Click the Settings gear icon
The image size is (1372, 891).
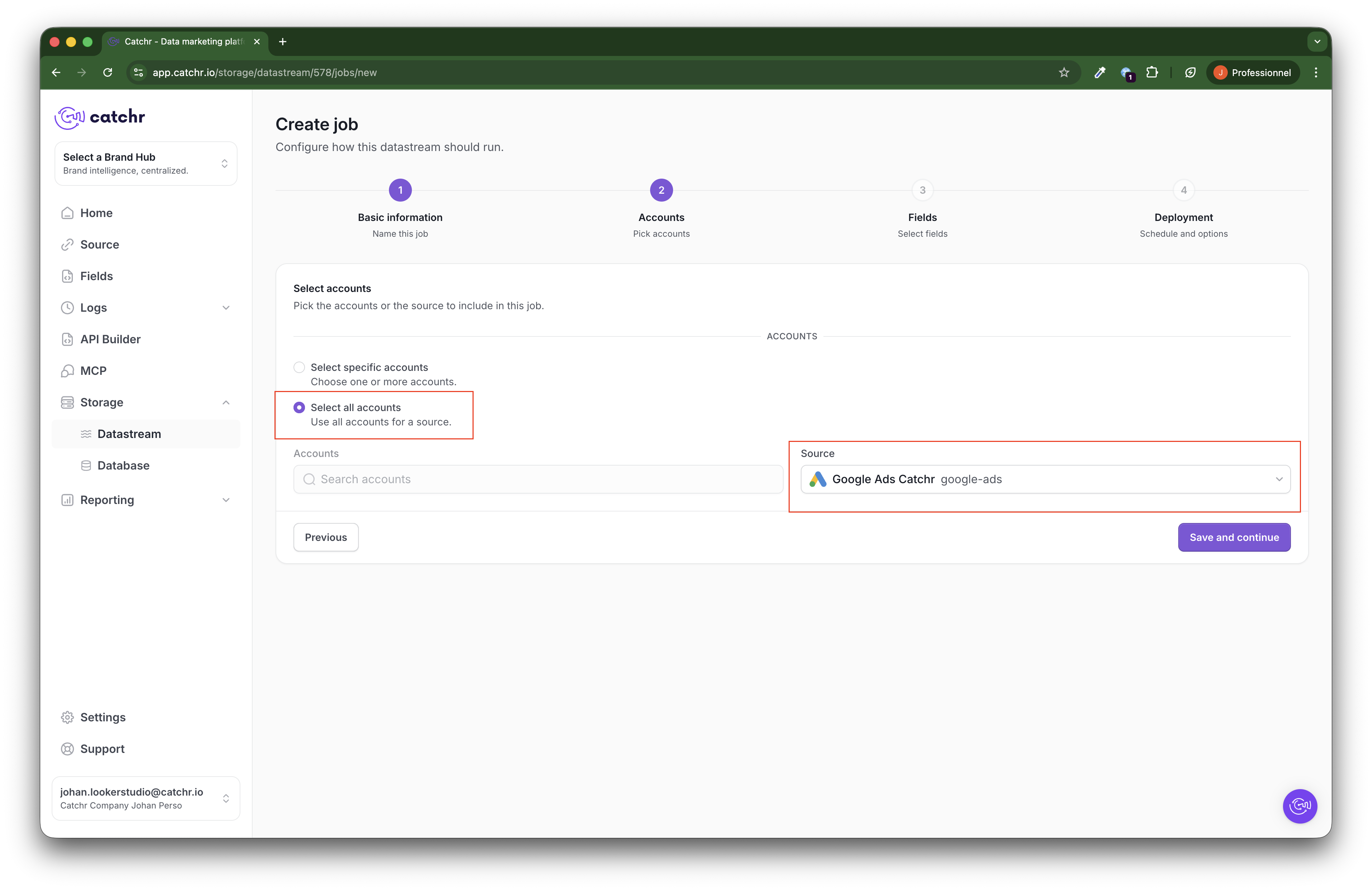pyautogui.click(x=67, y=717)
